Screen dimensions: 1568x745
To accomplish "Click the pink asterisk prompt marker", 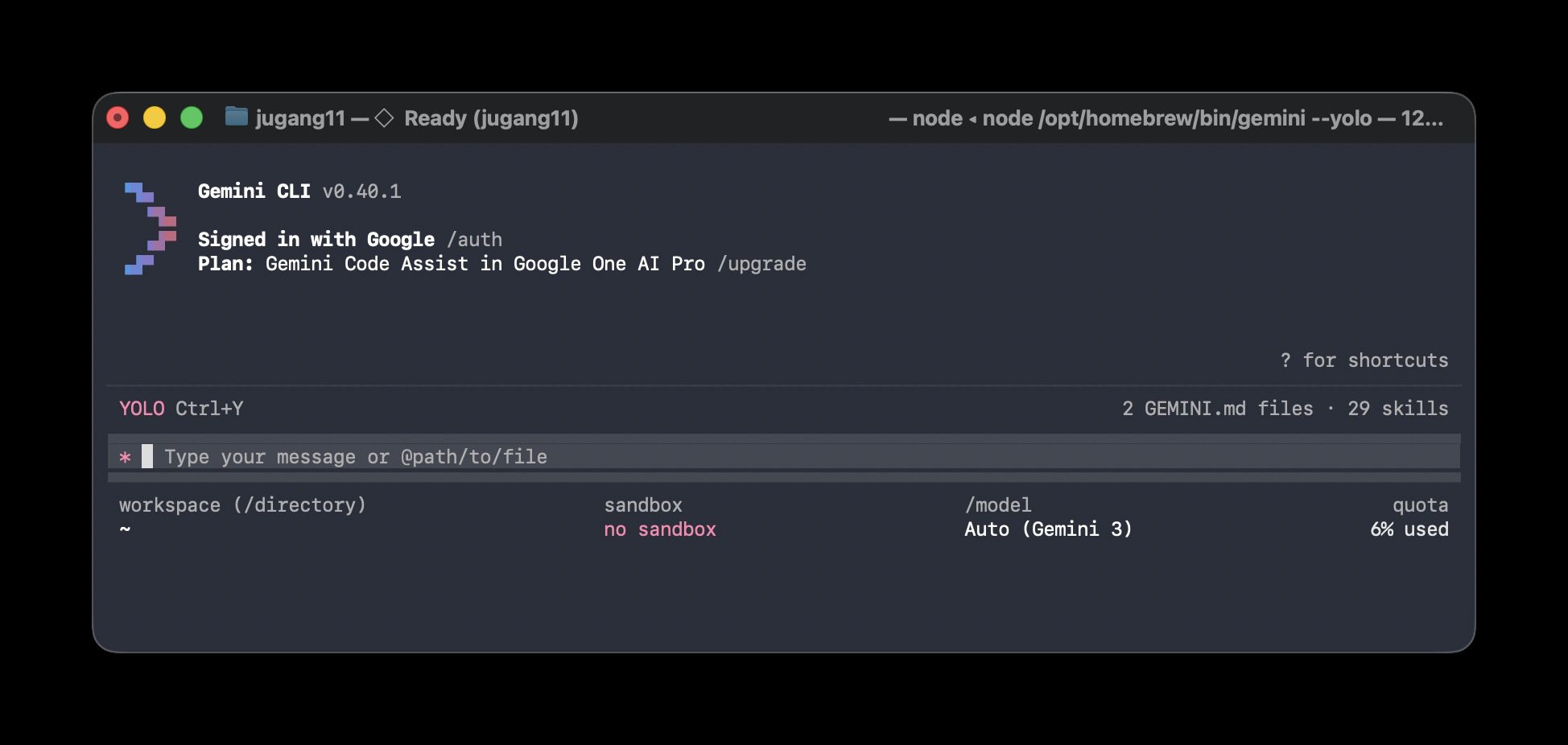I will (x=125, y=457).
